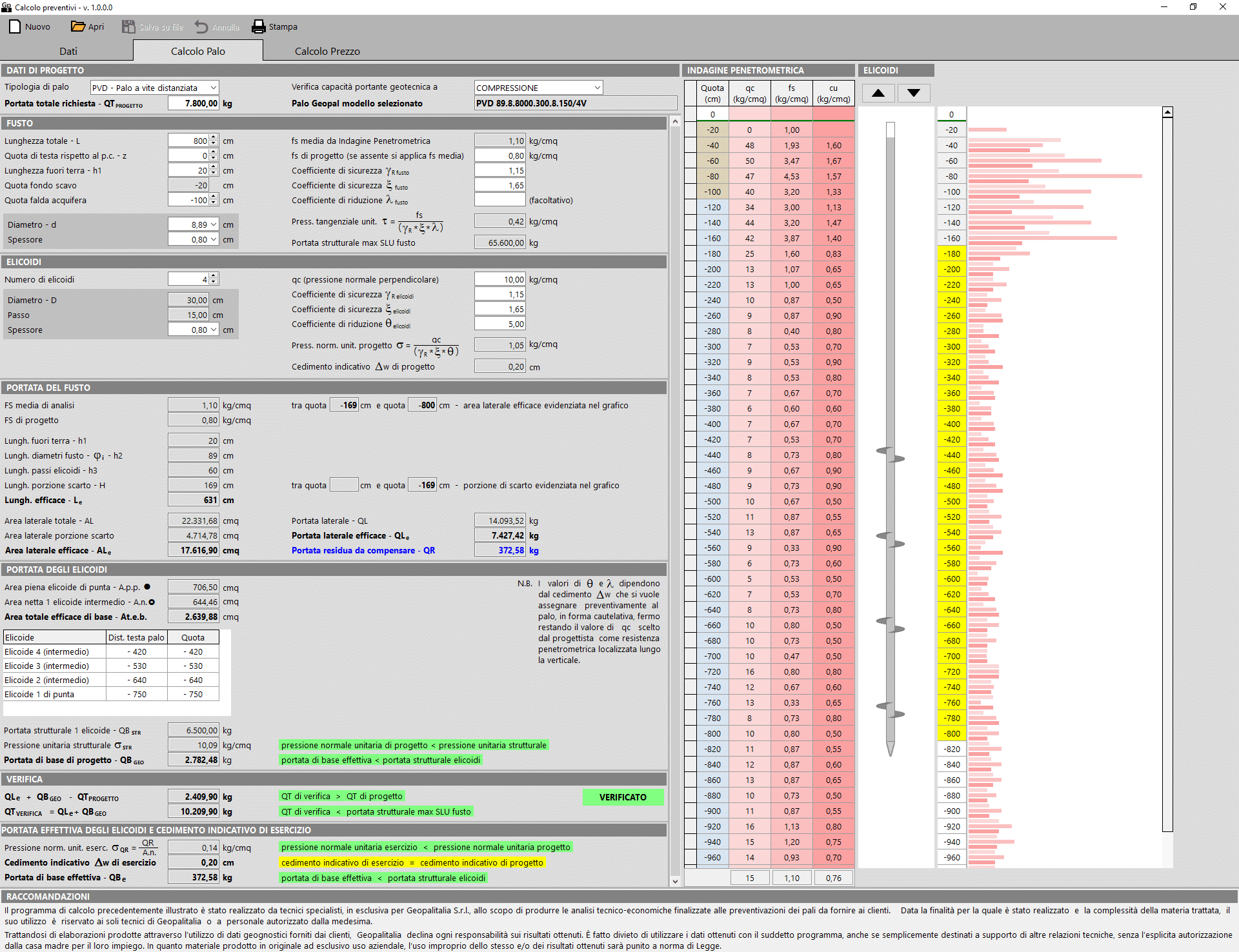The width and height of the screenshot is (1239, 952).
Task: Click the Lunghezza totale spinner arrows
Action: (214, 141)
